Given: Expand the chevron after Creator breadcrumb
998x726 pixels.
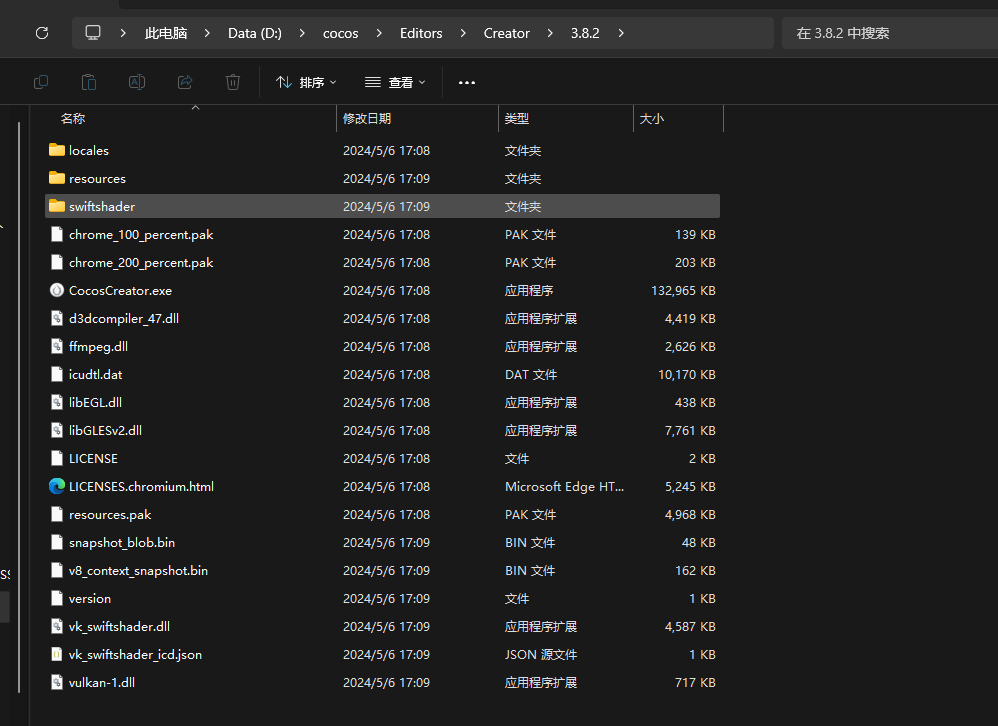Looking at the screenshot, I should (550, 33).
